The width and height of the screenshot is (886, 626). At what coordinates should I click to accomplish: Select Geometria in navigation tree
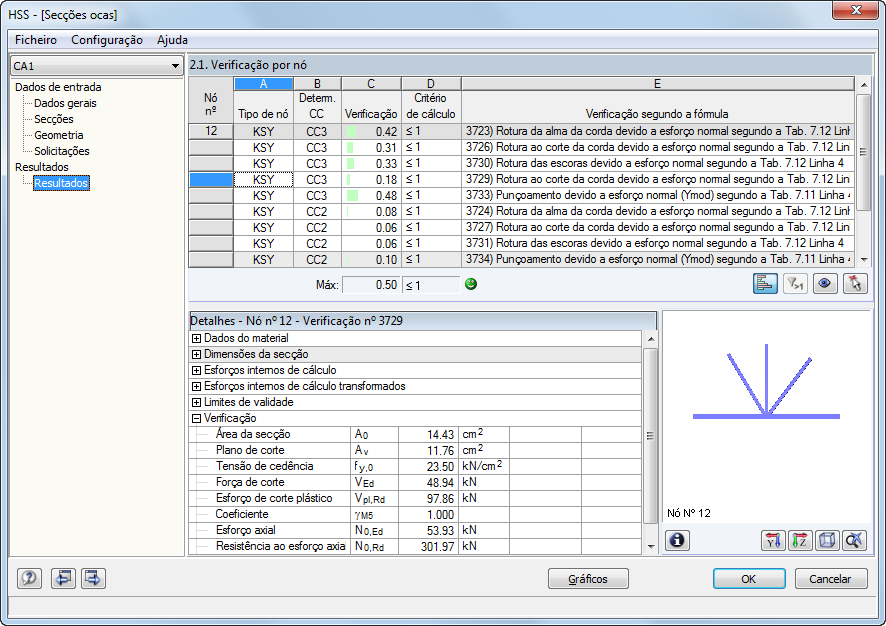[58, 135]
